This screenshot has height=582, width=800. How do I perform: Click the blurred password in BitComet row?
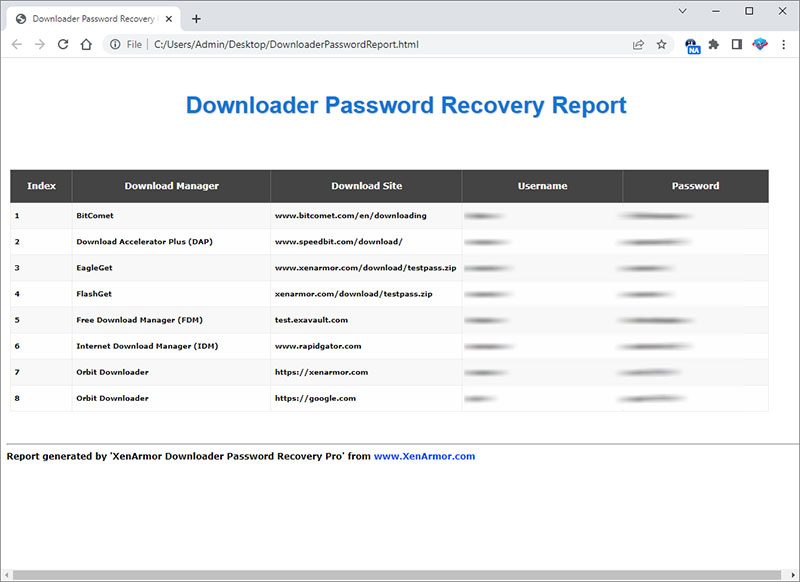(x=656, y=216)
